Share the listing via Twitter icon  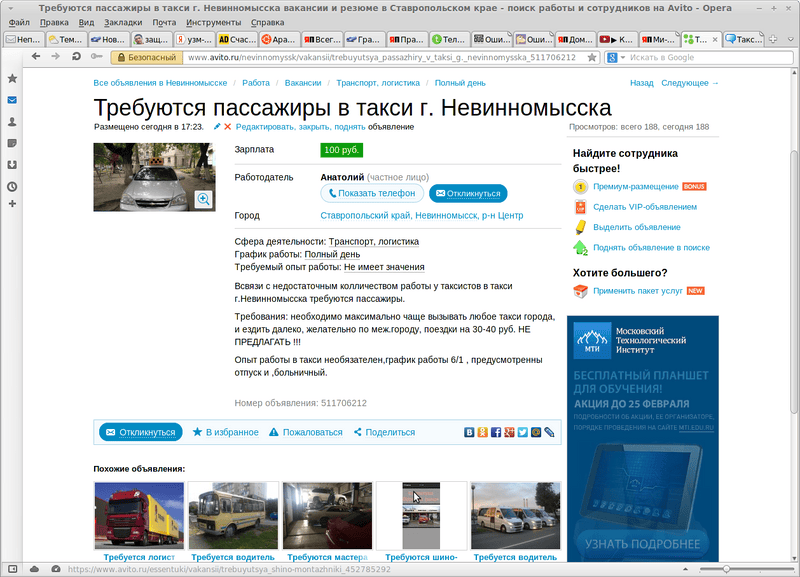pos(522,432)
